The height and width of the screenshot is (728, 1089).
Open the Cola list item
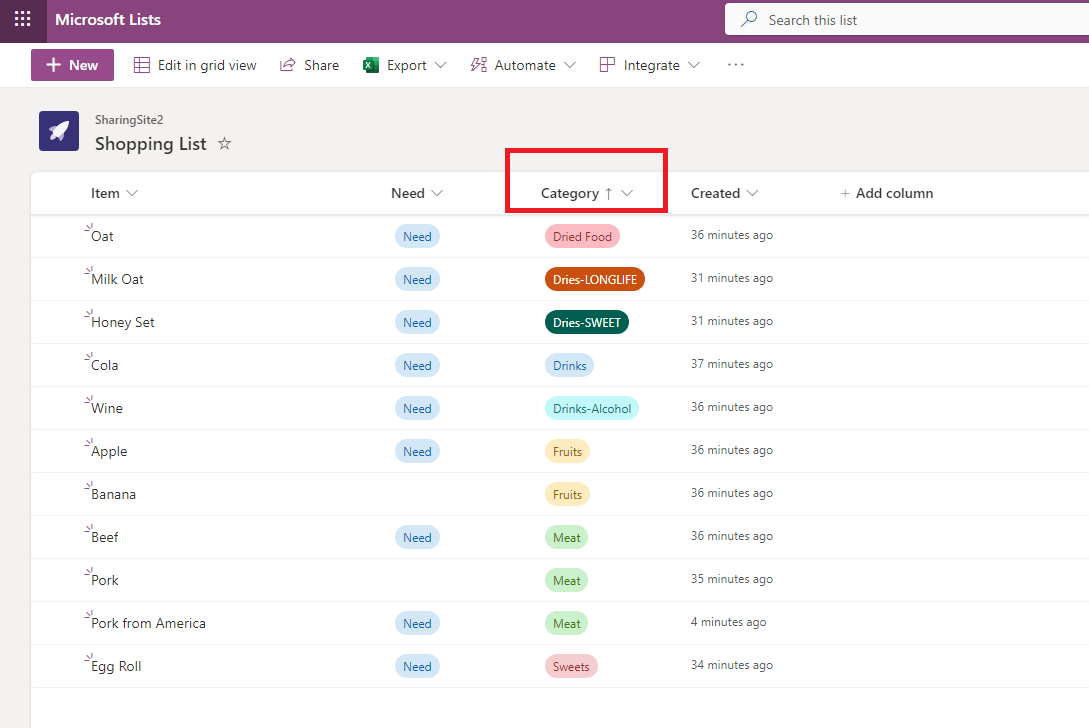(105, 365)
